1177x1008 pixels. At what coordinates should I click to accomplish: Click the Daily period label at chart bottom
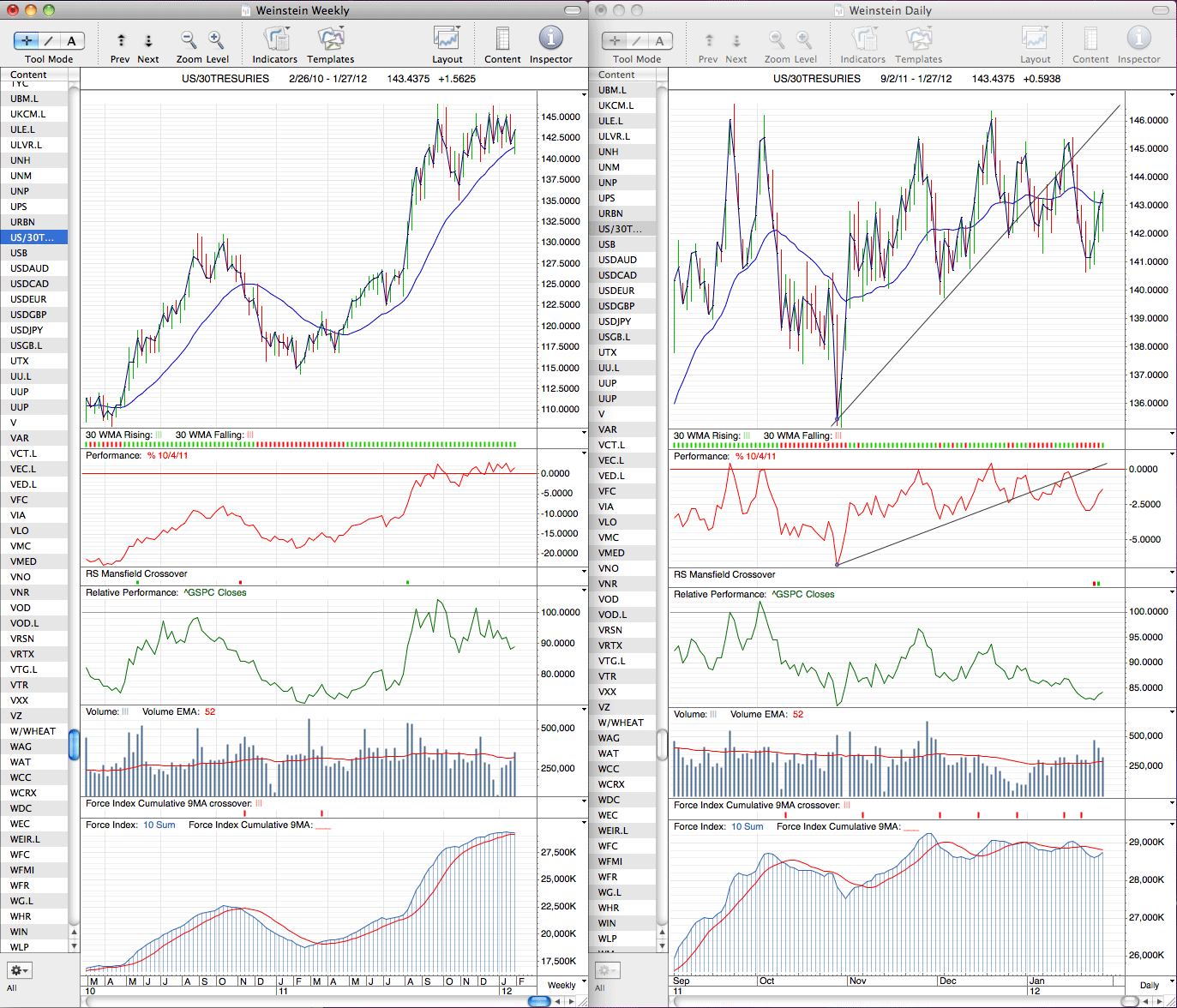coord(1150,985)
